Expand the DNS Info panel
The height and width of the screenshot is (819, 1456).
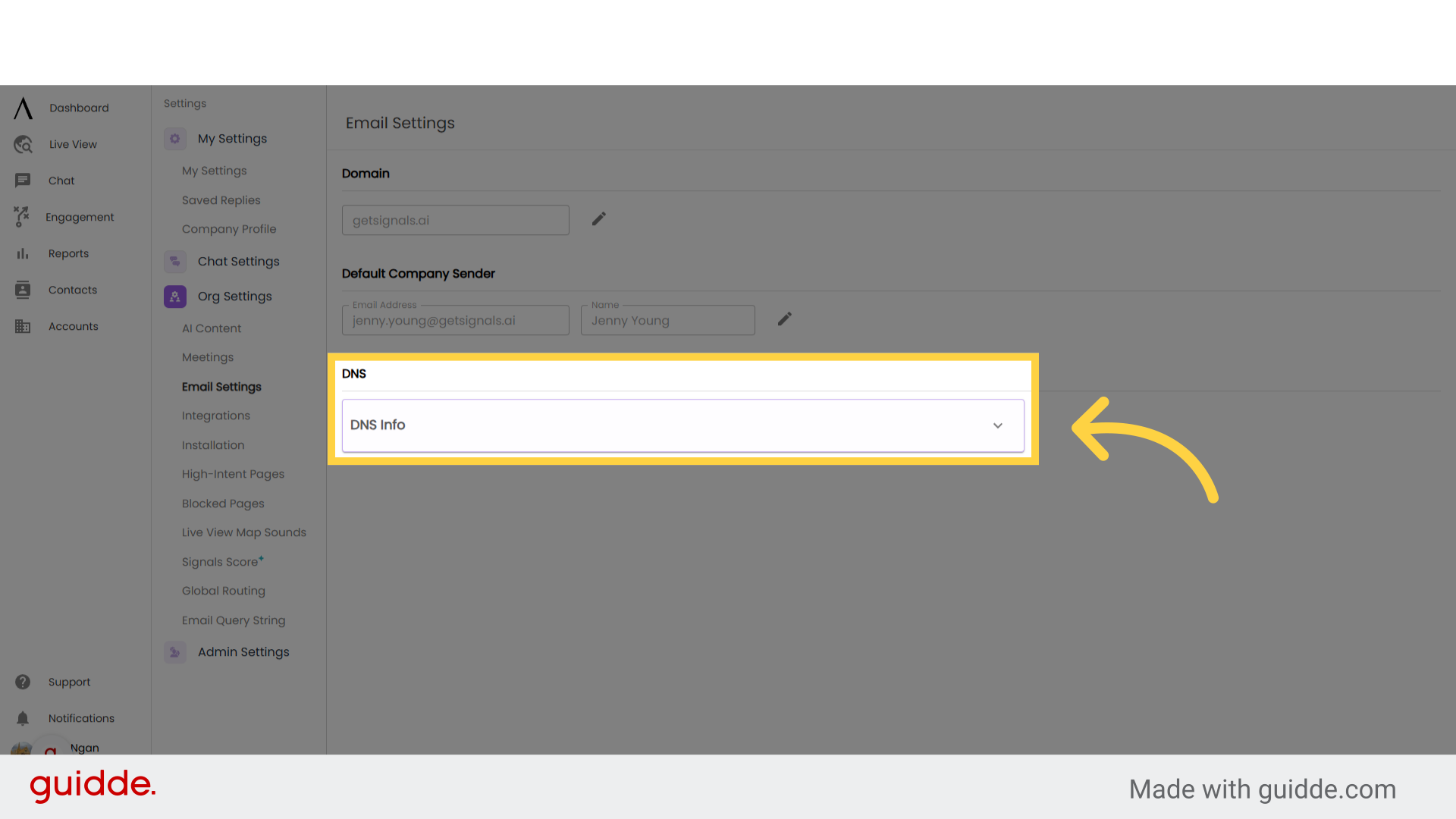click(x=683, y=425)
